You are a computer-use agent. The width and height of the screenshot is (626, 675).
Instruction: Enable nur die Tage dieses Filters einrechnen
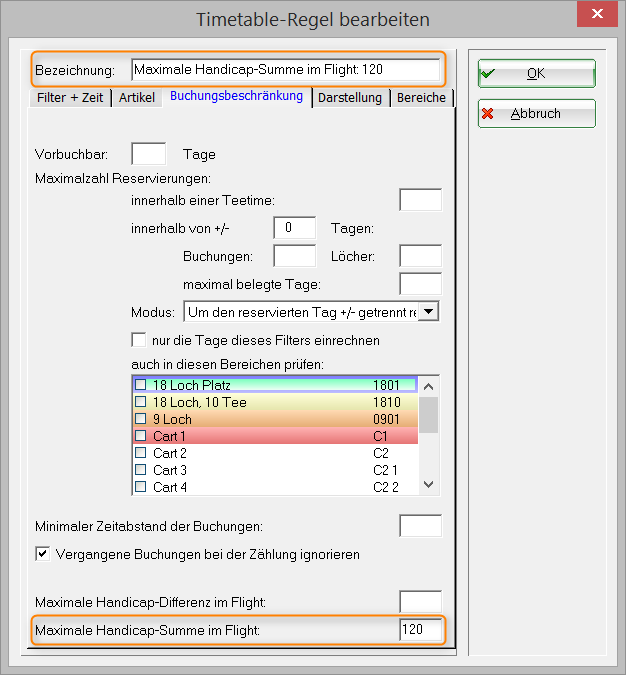(x=139, y=340)
